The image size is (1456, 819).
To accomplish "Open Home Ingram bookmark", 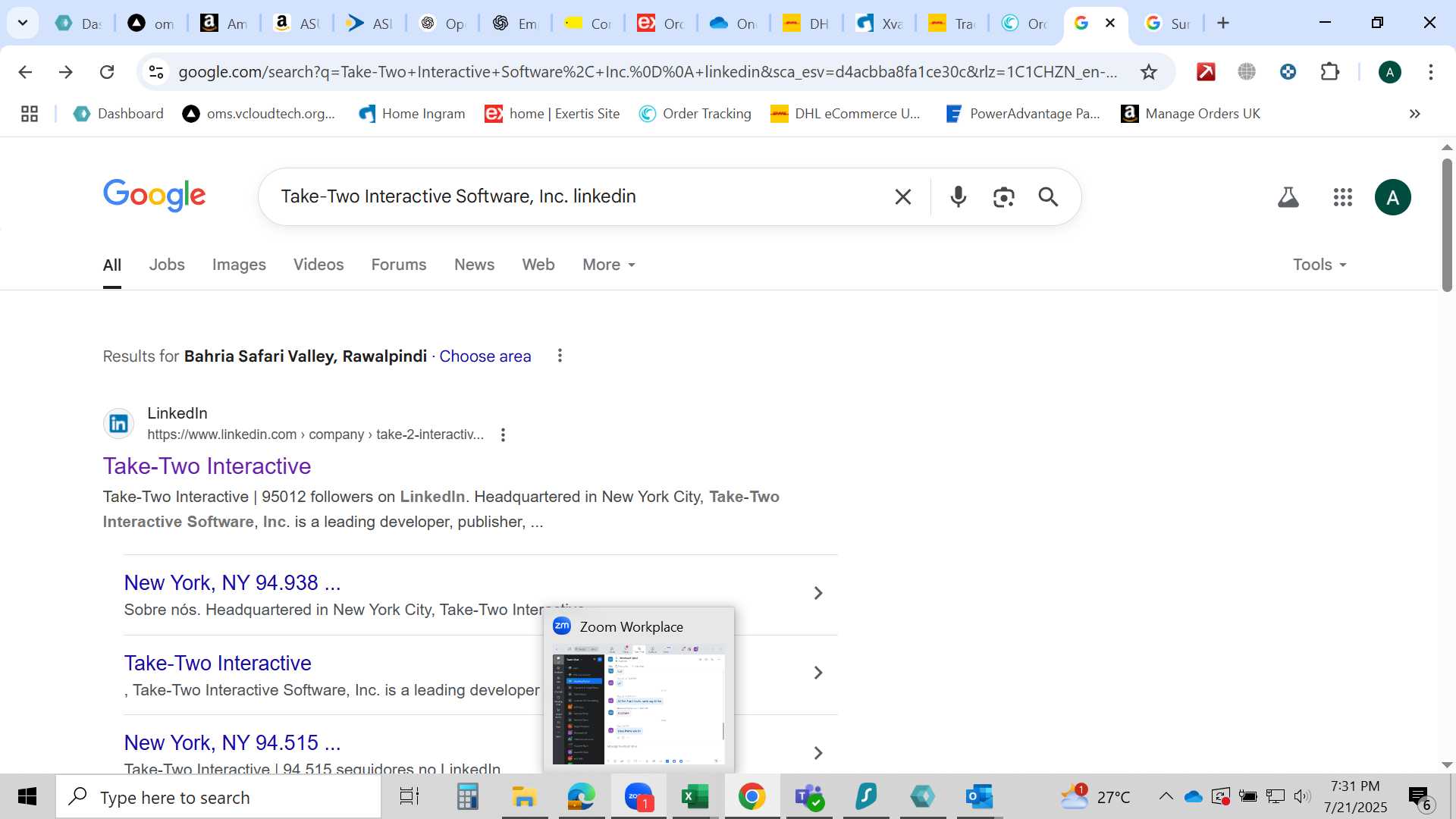I will pyautogui.click(x=413, y=114).
